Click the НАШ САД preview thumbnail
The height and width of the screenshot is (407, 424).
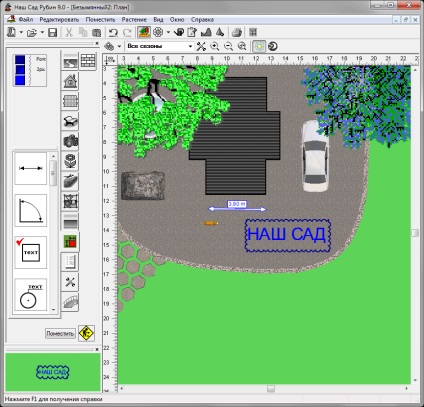pyautogui.click(x=53, y=372)
